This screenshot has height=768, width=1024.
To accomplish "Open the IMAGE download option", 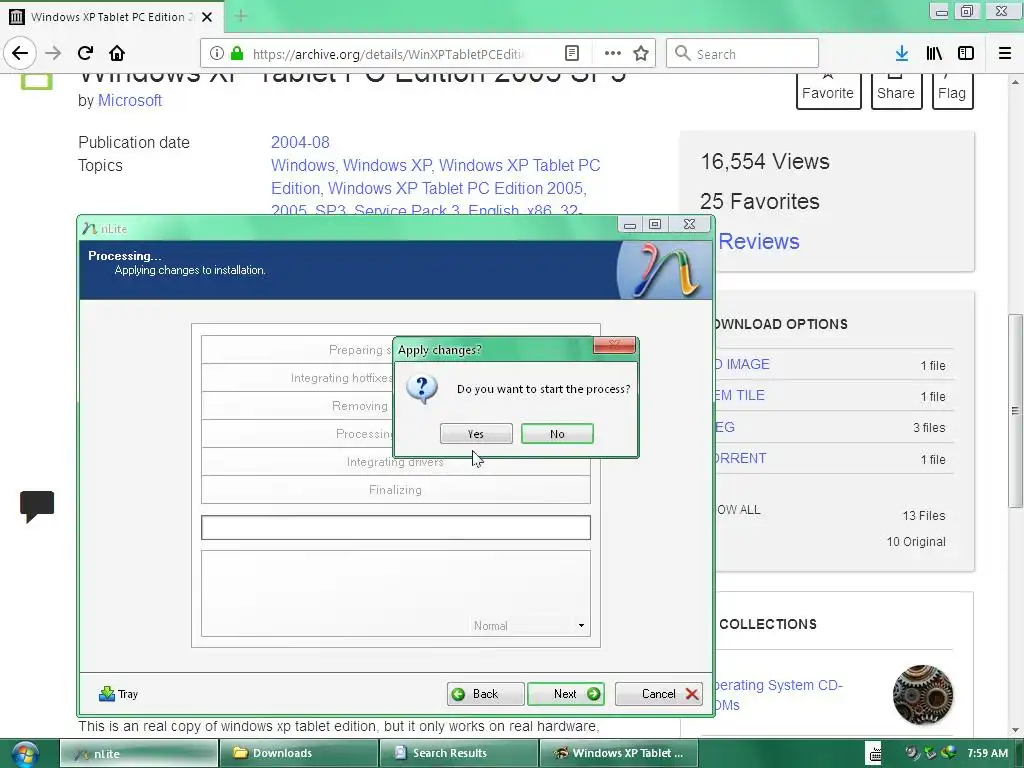I will coord(741,364).
